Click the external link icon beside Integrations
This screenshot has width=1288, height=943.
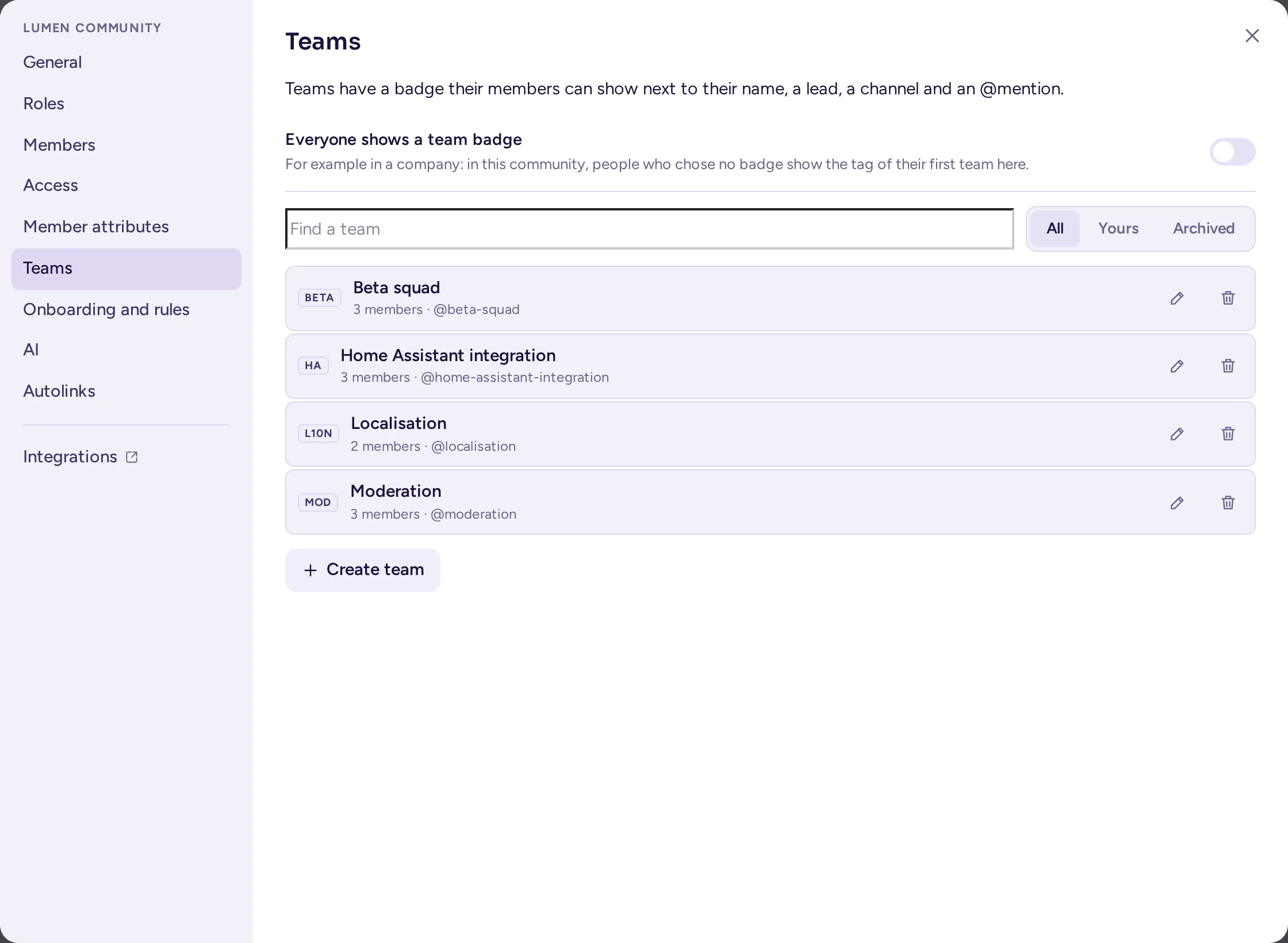[x=132, y=457]
